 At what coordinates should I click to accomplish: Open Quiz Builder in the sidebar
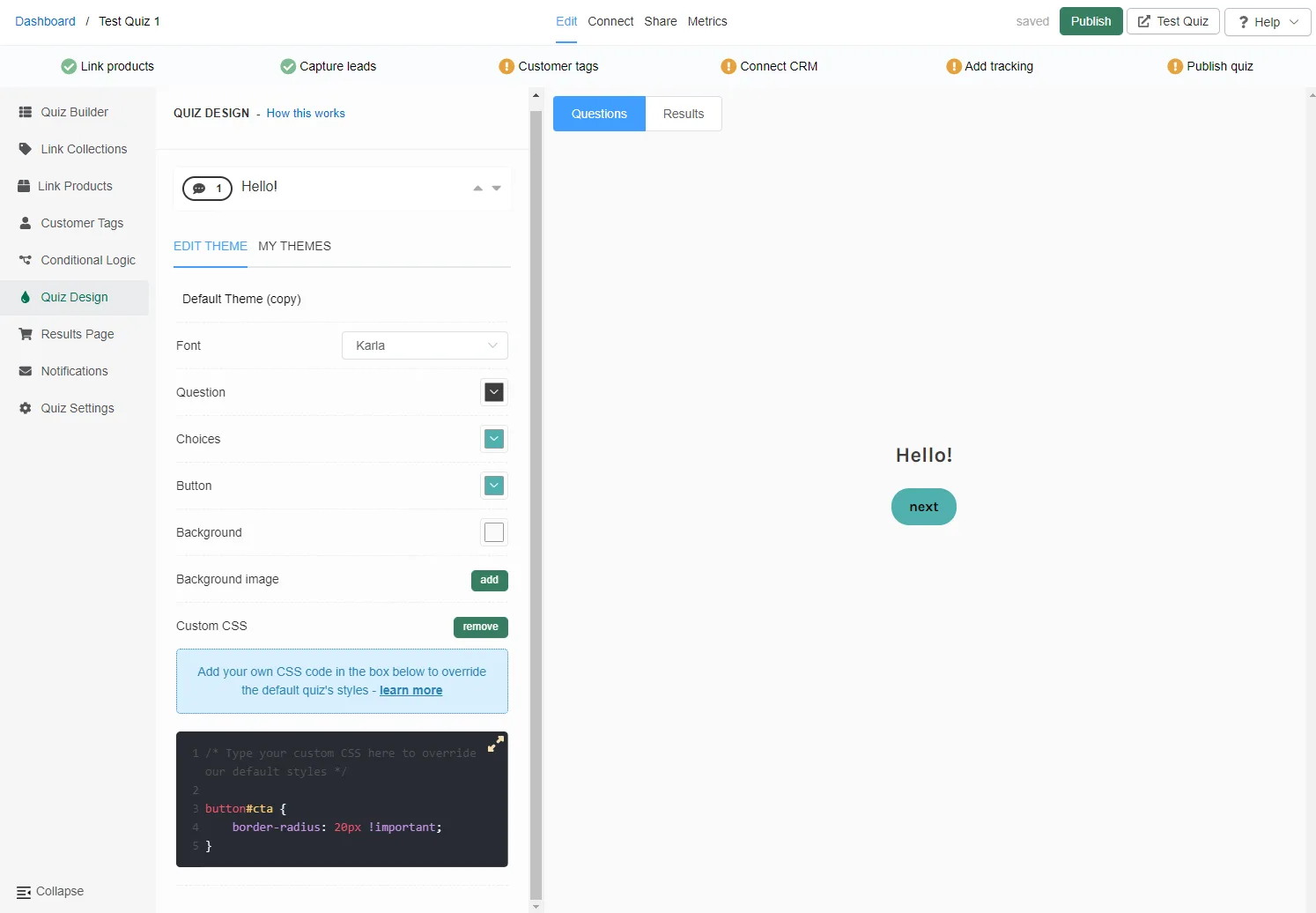tap(75, 112)
